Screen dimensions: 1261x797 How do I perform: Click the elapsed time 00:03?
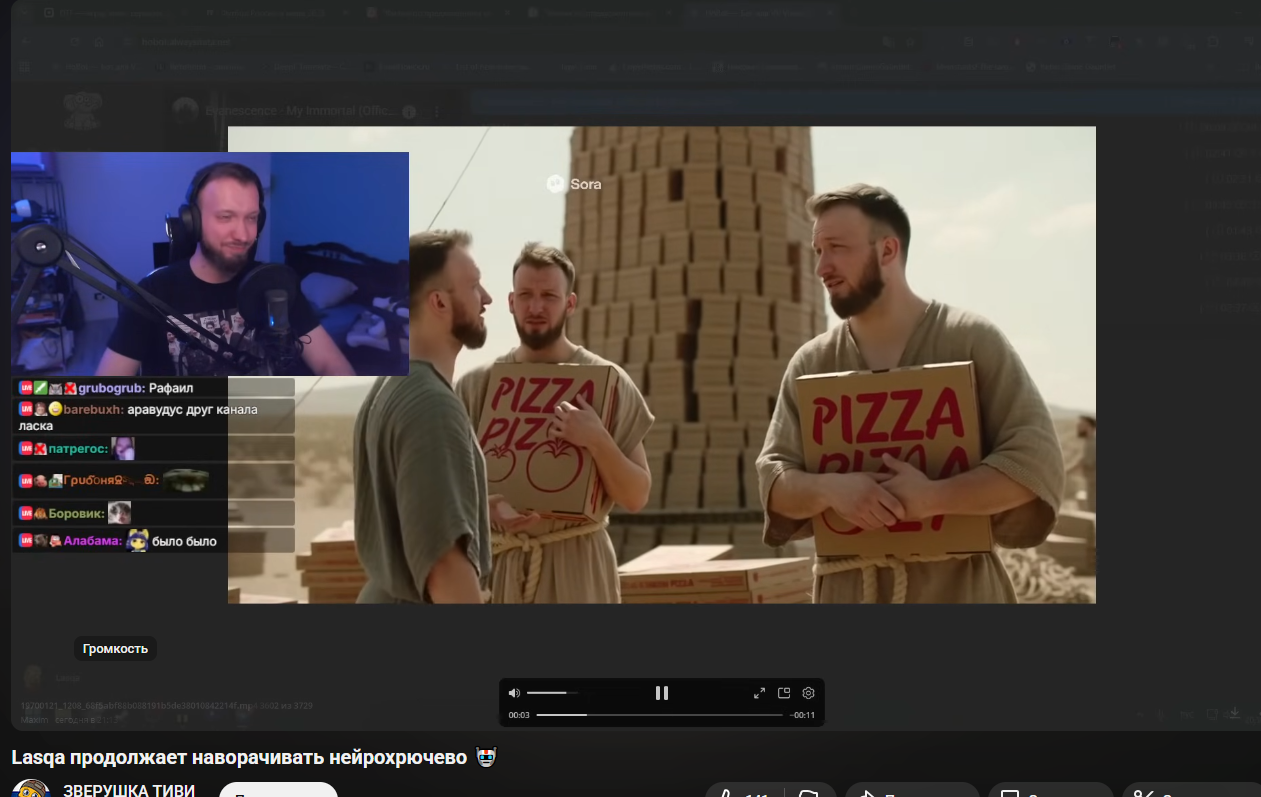coord(519,715)
